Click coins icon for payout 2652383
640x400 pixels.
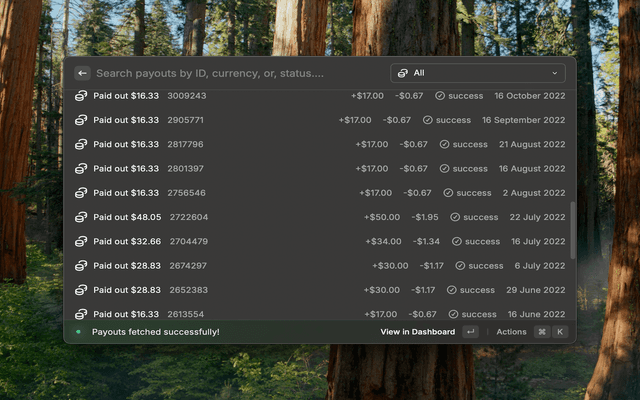click(x=82, y=290)
